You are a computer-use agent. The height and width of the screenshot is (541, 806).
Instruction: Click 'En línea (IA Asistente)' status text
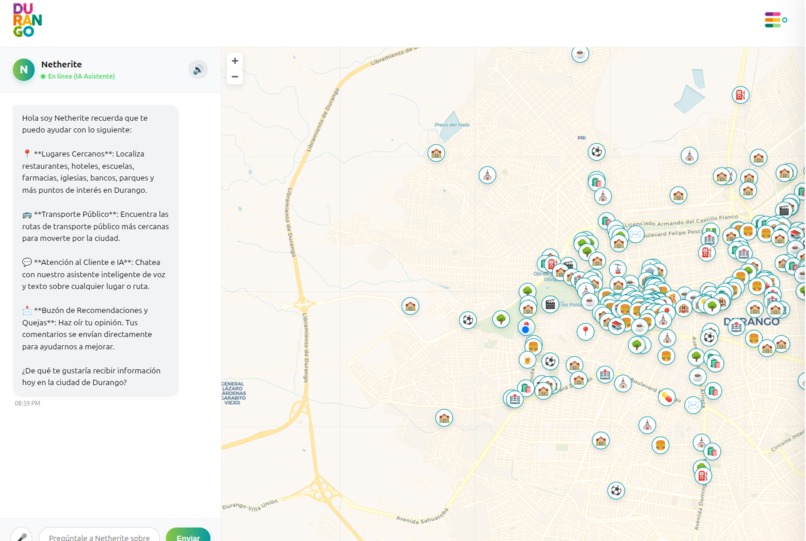click(81, 76)
